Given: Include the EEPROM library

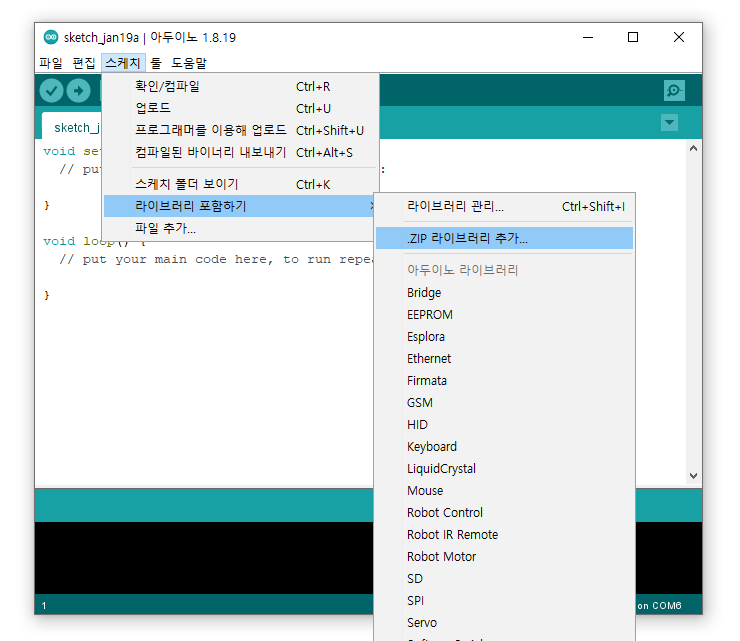Looking at the screenshot, I should (505, 314).
